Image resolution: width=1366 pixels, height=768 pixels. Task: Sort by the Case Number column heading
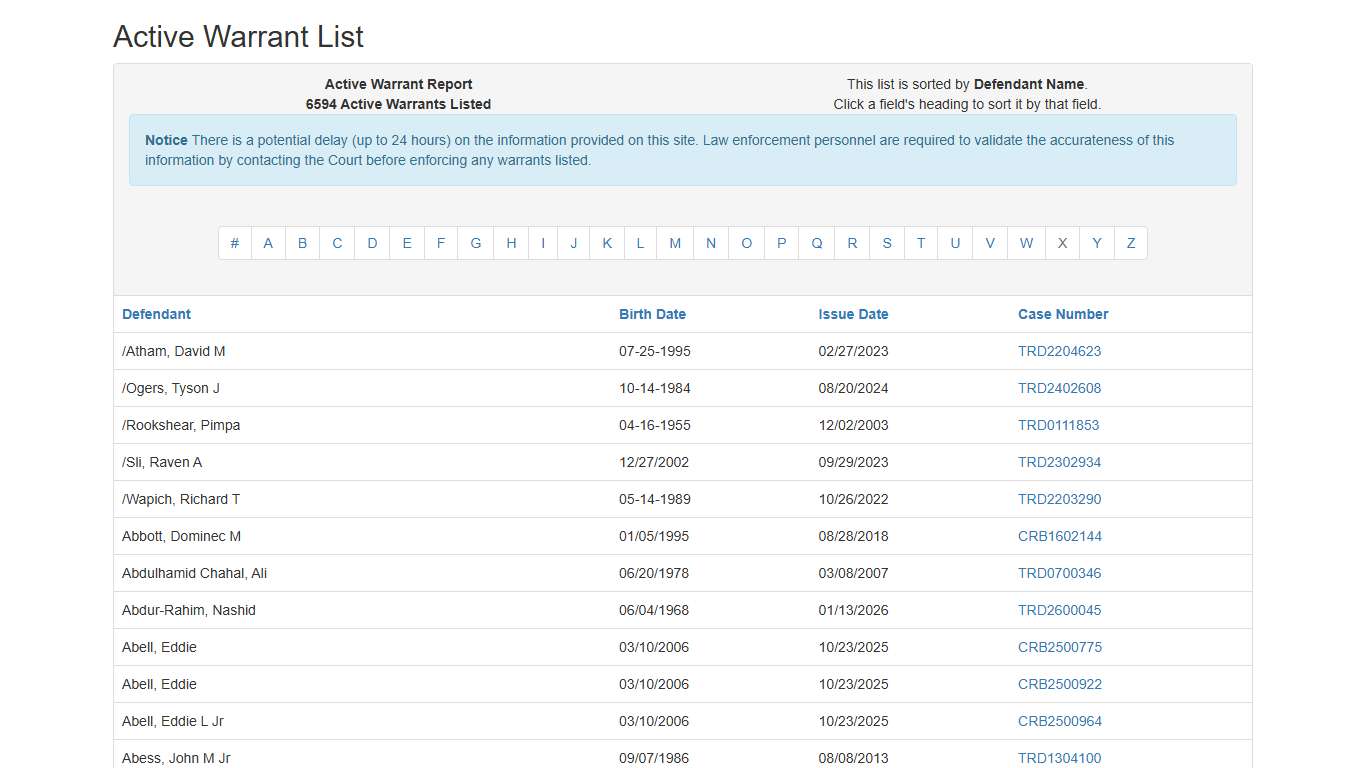point(1063,314)
